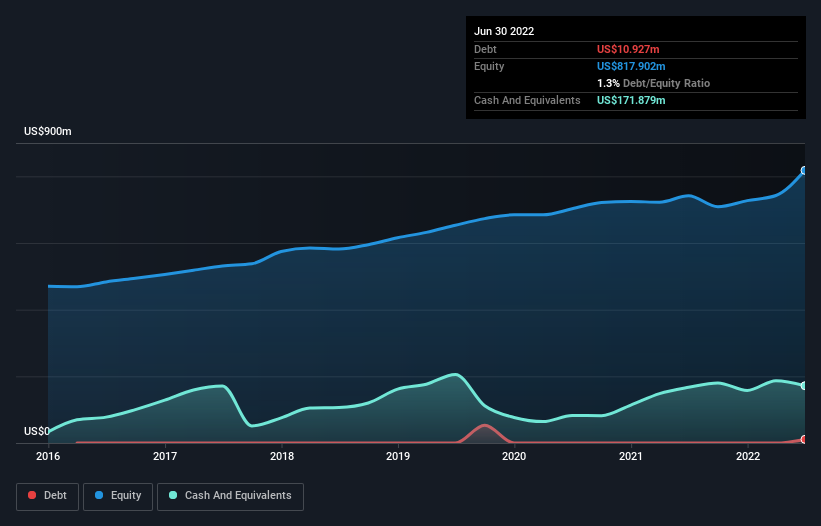Click the US$171.879m cash value
821x526 pixels.
coord(631,100)
